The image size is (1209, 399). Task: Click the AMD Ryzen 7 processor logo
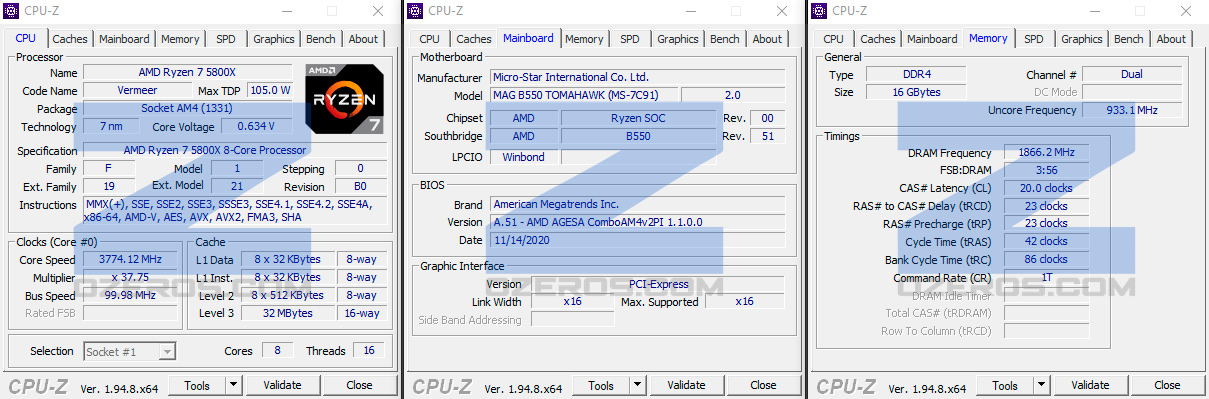click(346, 99)
